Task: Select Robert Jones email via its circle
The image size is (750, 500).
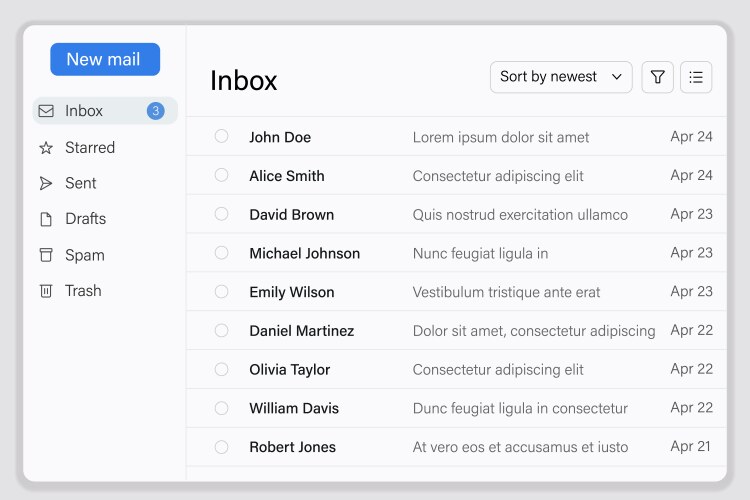Action: click(222, 447)
